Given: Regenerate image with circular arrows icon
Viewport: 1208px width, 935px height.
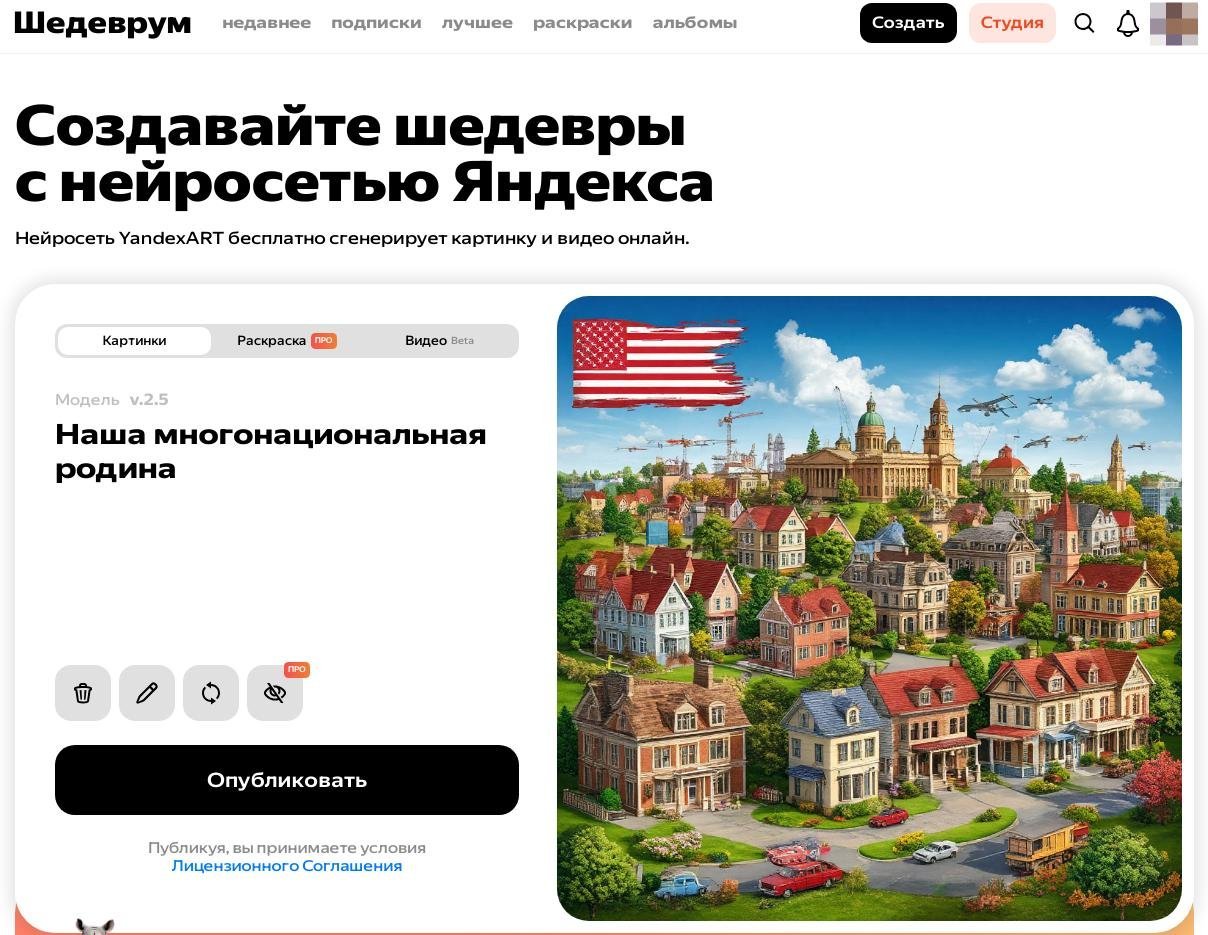Looking at the screenshot, I should (x=211, y=693).
